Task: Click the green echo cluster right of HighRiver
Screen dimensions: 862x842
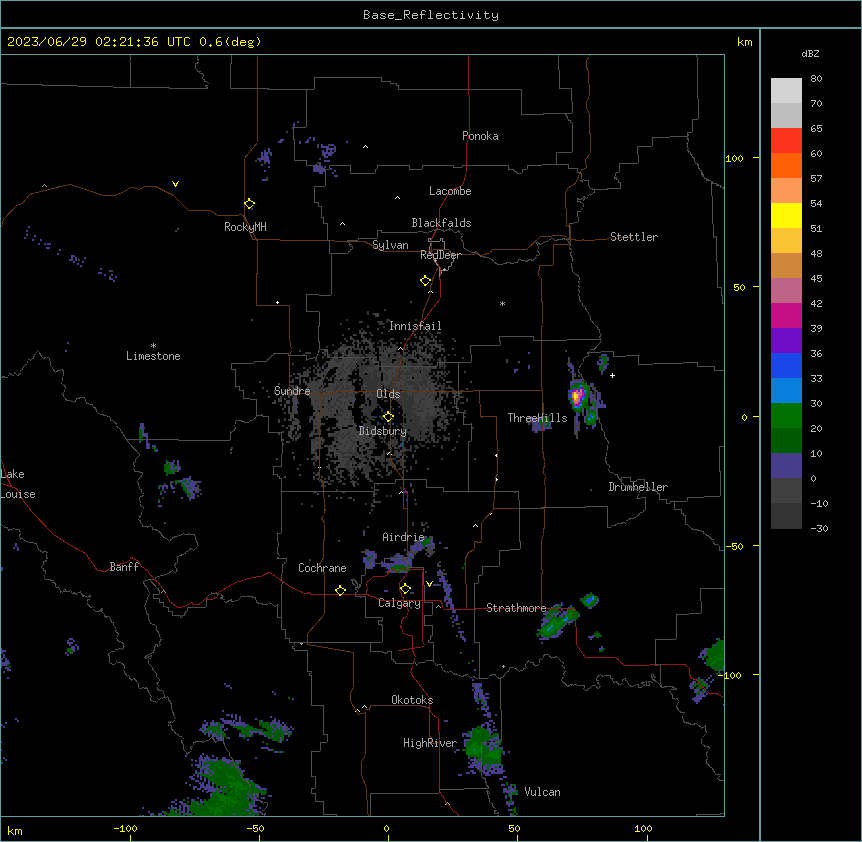Action: click(x=483, y=750)
